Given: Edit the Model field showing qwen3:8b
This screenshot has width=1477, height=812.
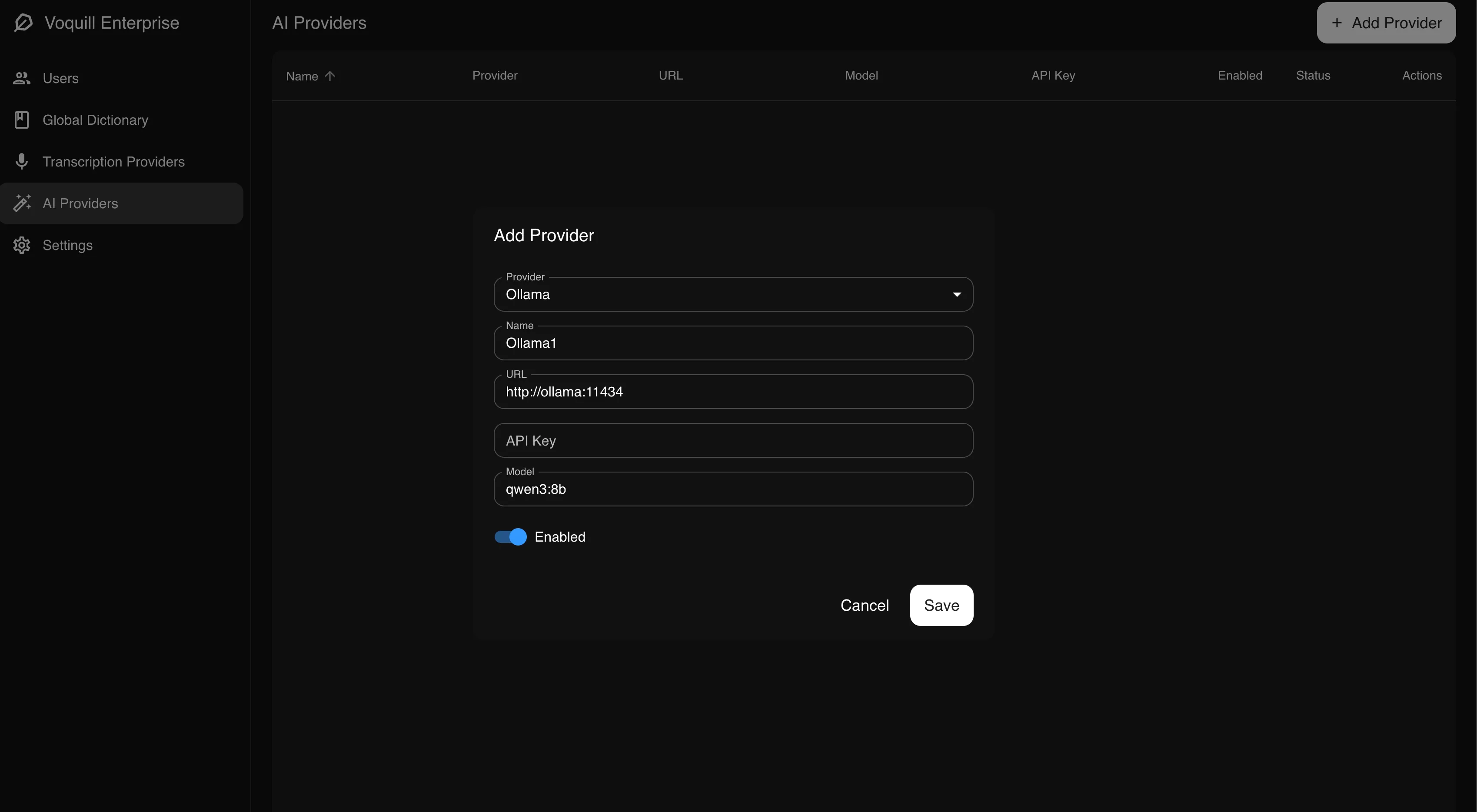Looking at the screenshot, I should [x=733, y=489].
